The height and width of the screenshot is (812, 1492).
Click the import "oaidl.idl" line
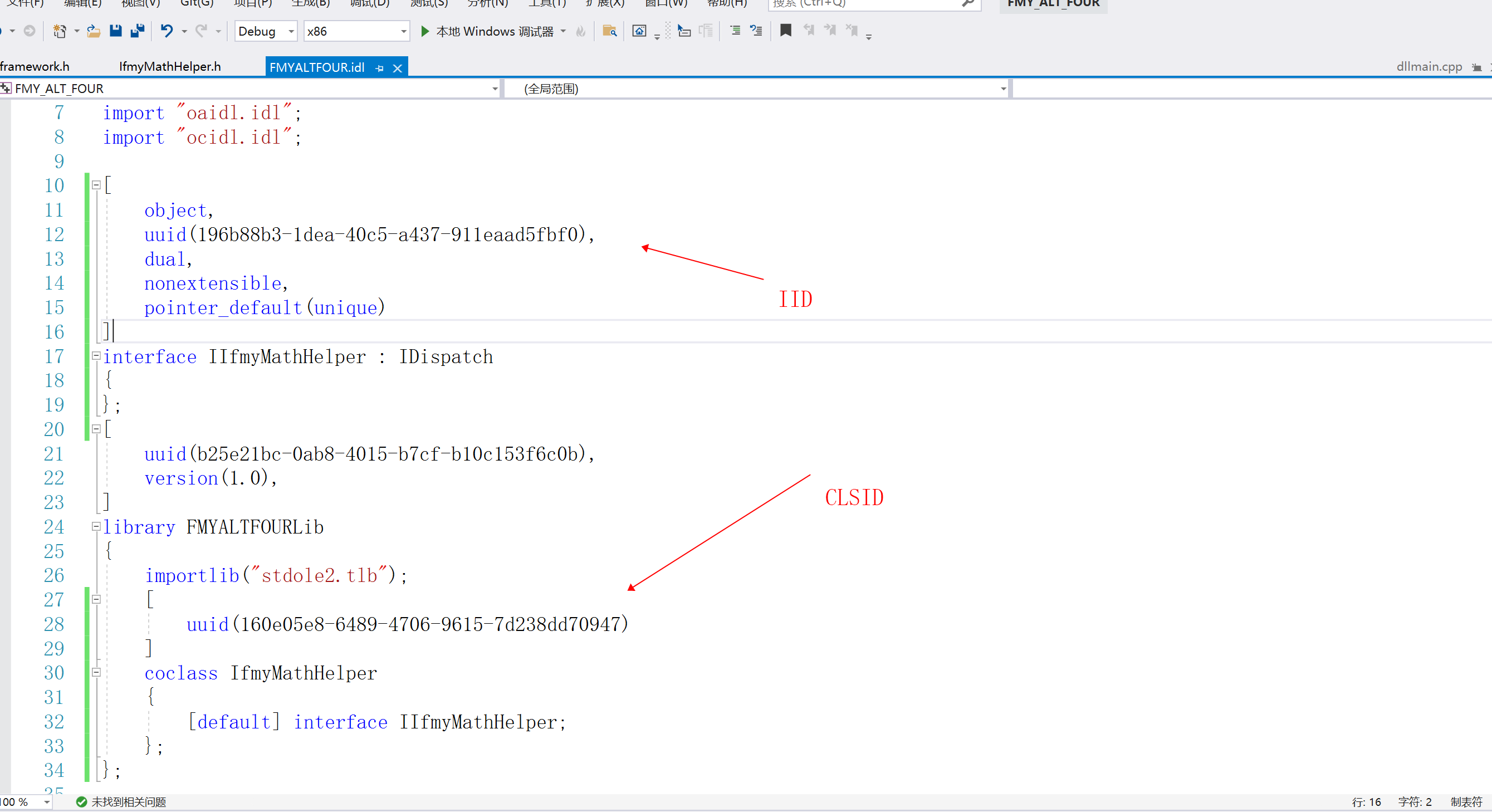tap(202, 112)
